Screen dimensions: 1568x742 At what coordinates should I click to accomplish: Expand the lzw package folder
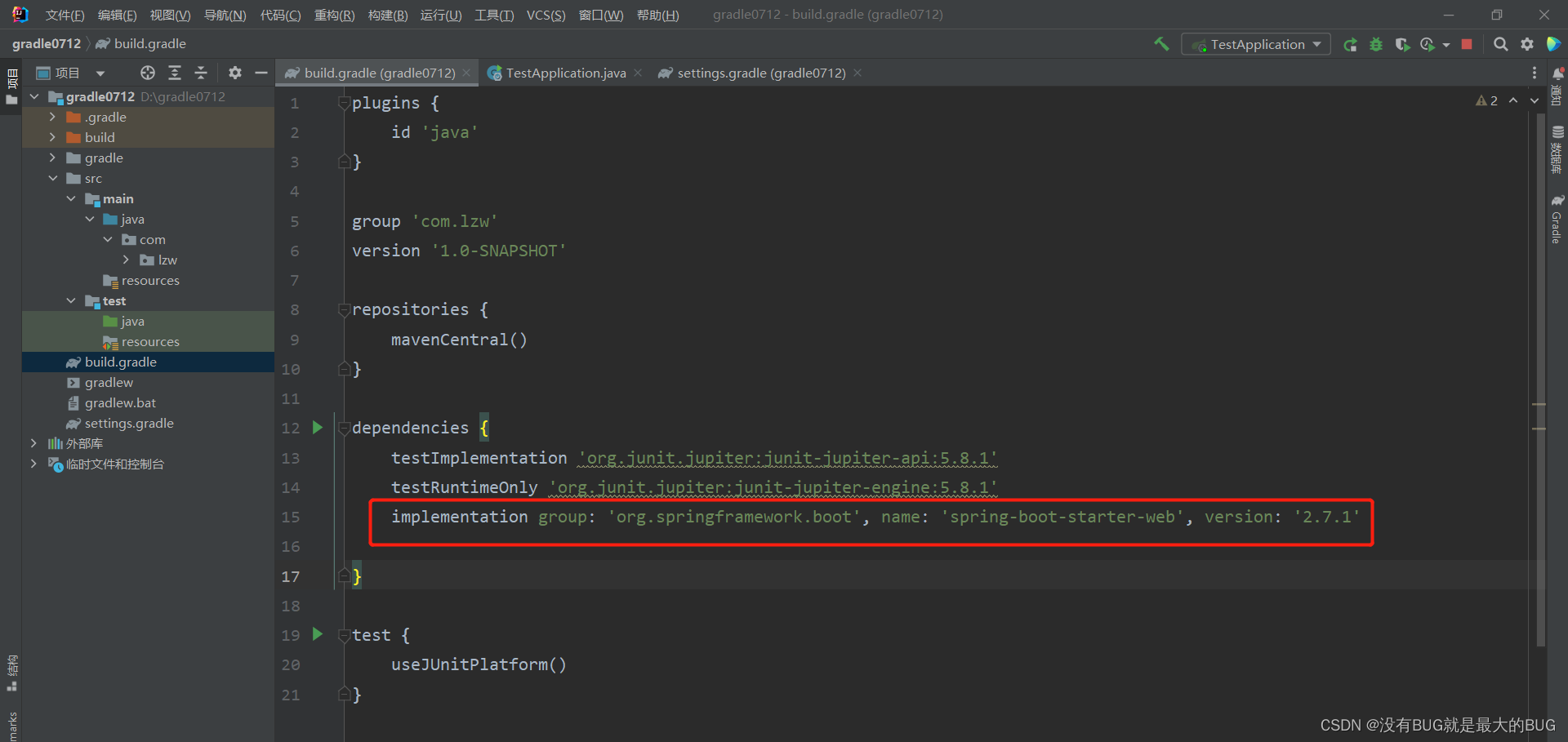[126, 260]
